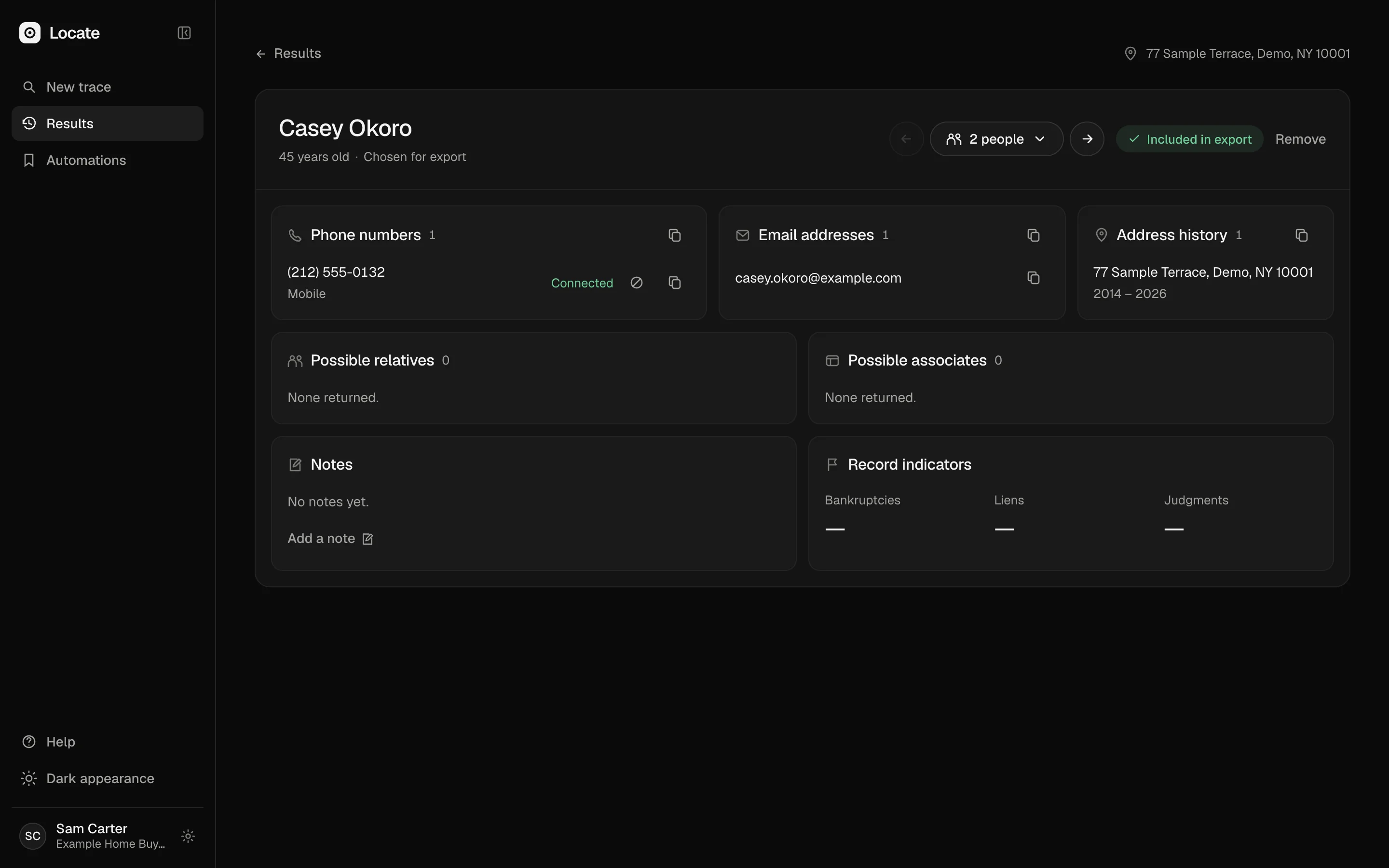Collapse the sidebar panel icon

click(184, 33)
